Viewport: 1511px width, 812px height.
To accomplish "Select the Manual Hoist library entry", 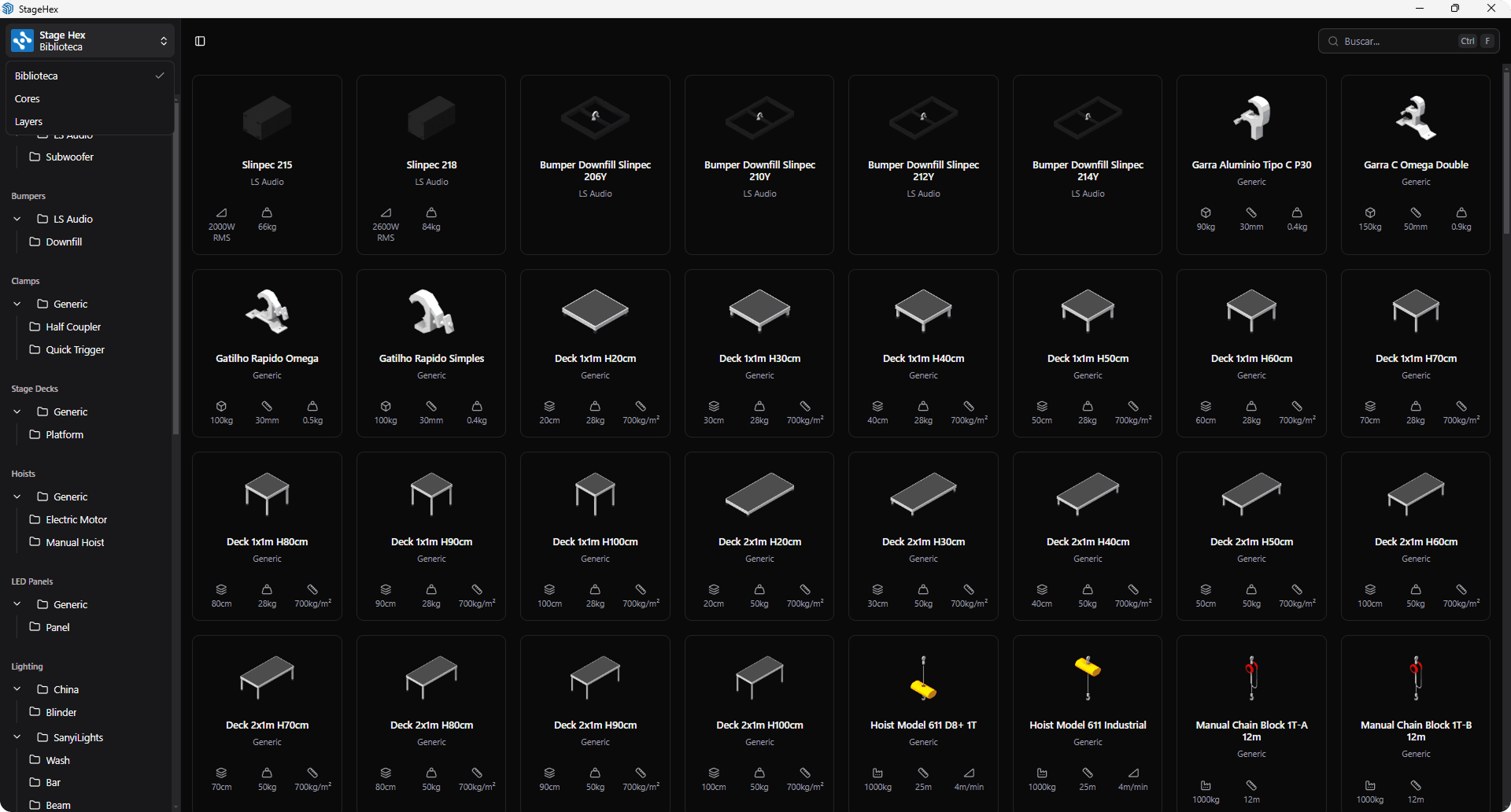I will (74, 542).
